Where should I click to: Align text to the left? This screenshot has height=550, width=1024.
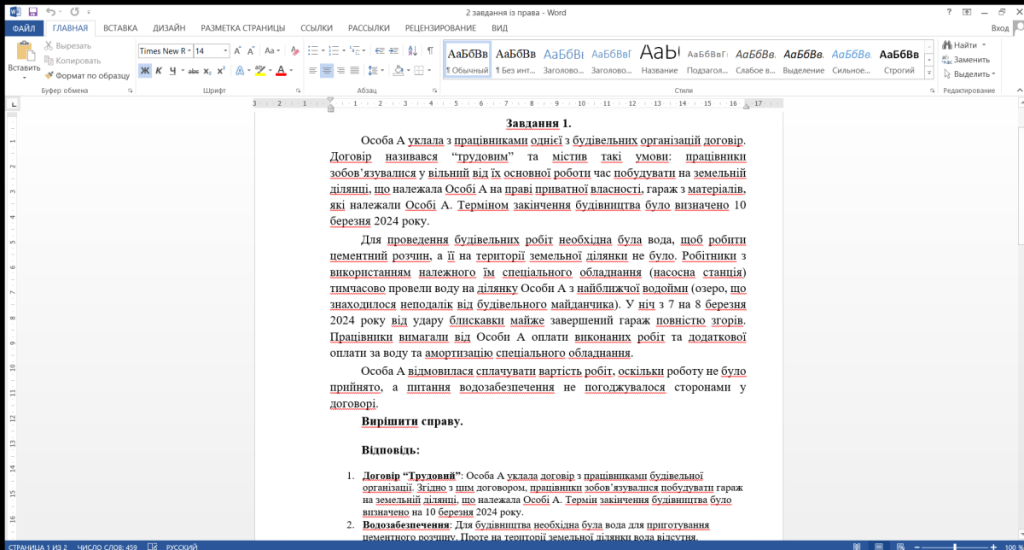pyautogui.click(x=313, y=71)
